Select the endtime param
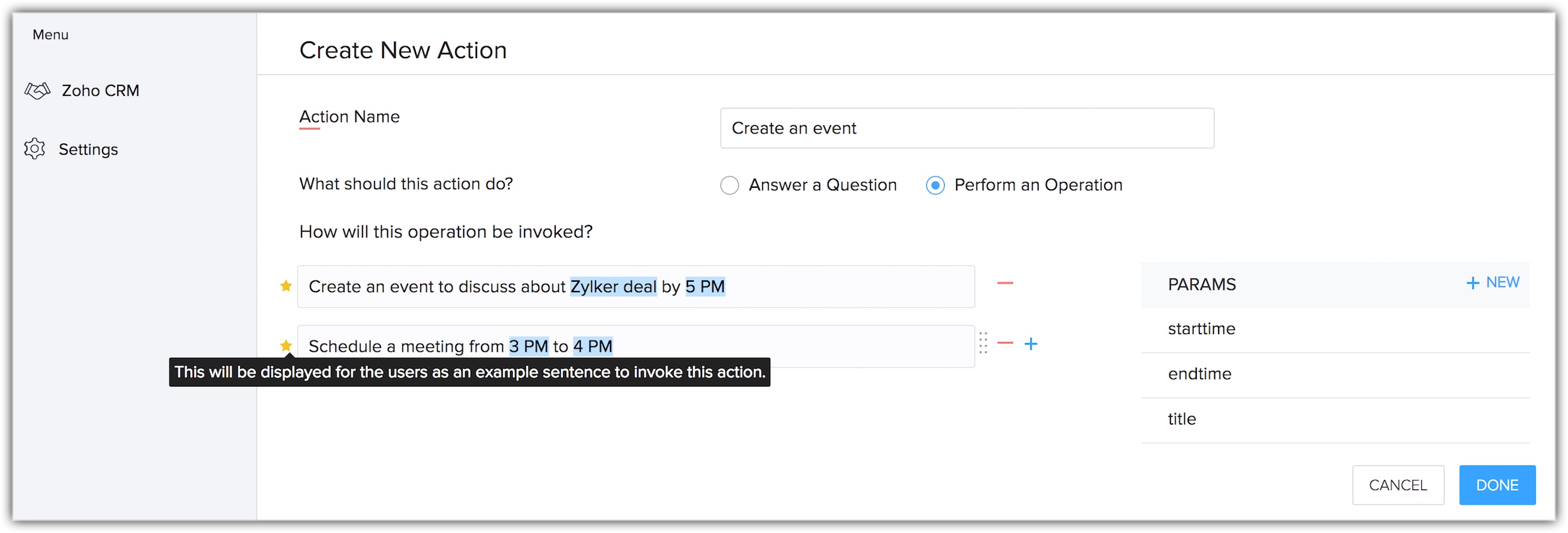This screenshot has height=533, width=1568. click(x=1199, y=374)
